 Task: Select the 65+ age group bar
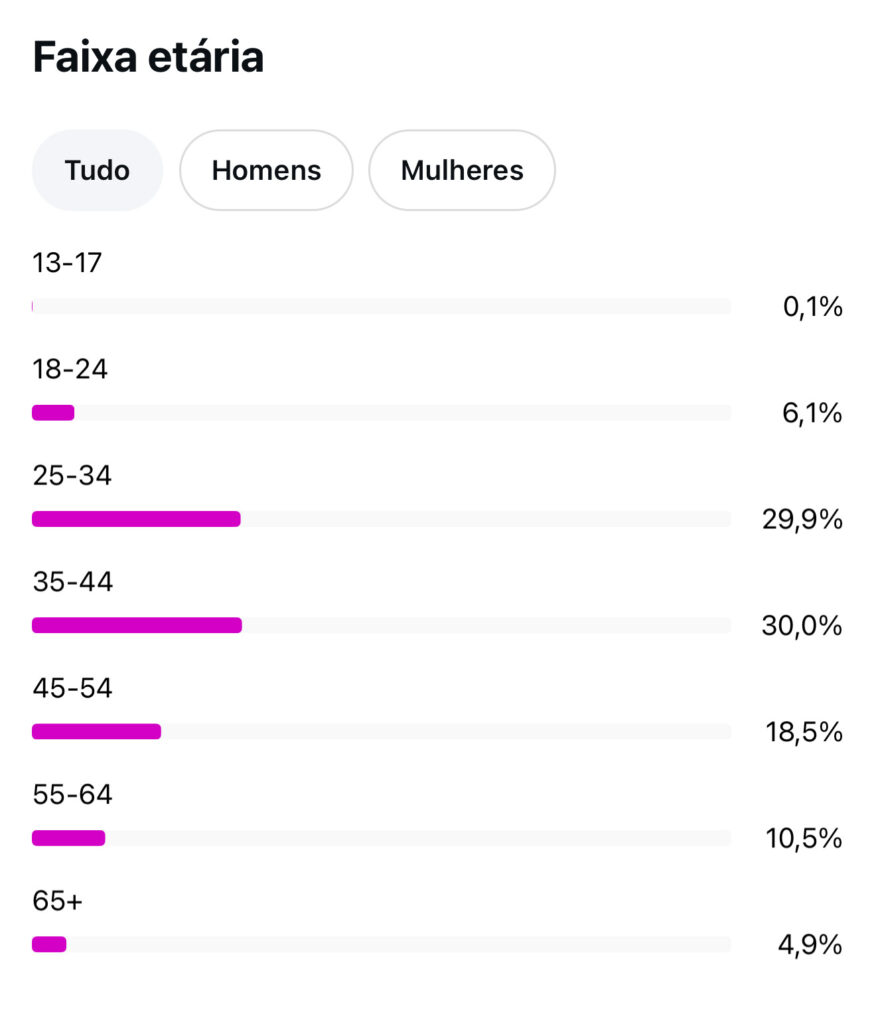[x=49, y=944]
